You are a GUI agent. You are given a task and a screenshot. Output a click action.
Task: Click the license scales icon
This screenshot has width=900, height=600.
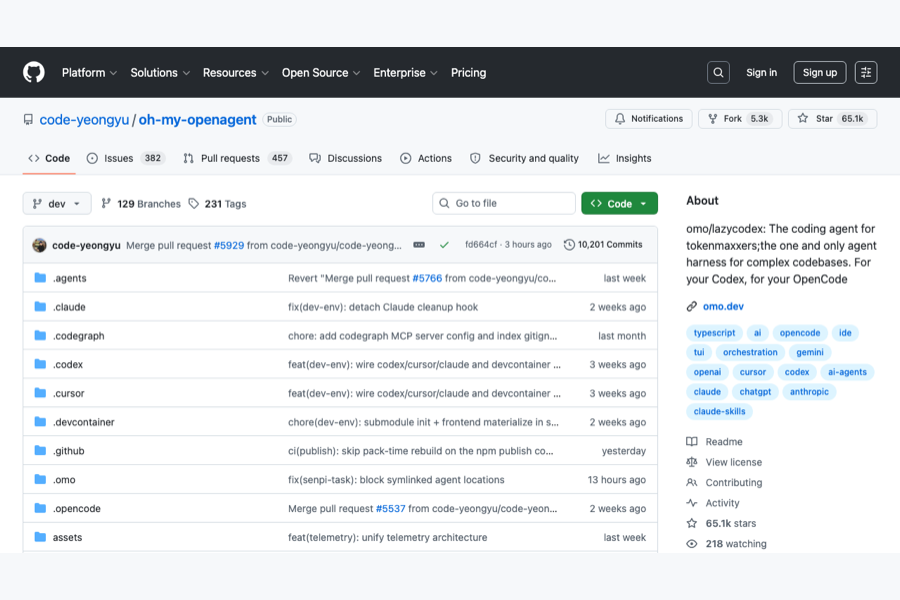[692, 462]
